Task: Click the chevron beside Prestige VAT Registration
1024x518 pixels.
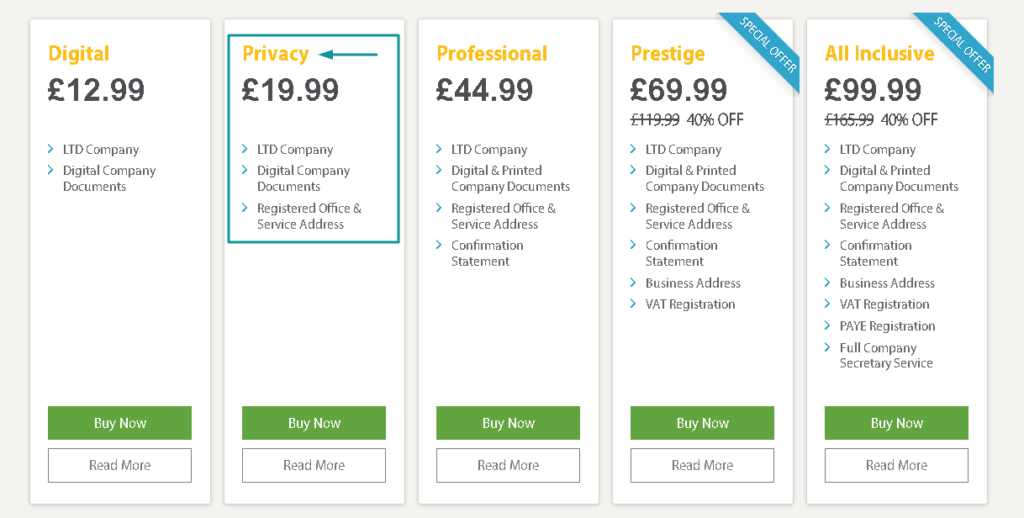Action: [x=634, y=304]
